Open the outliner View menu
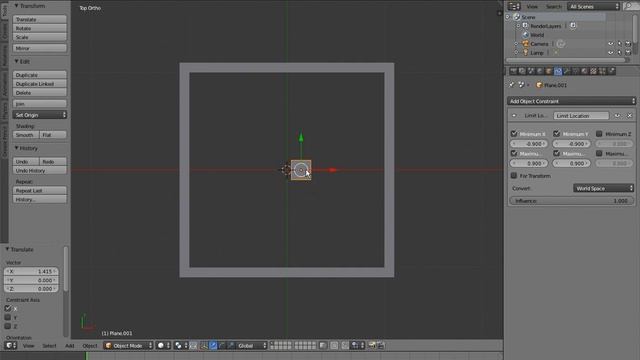 coord(532,7)
